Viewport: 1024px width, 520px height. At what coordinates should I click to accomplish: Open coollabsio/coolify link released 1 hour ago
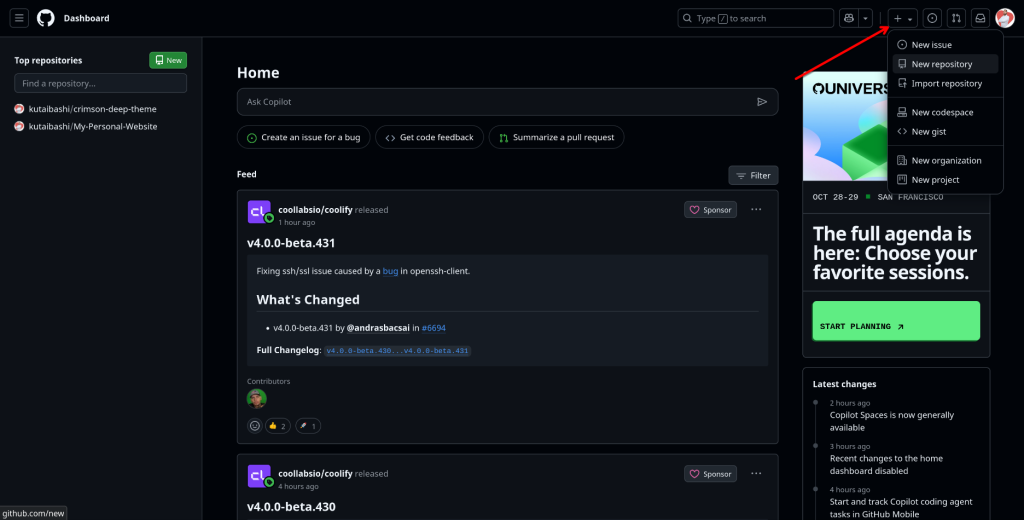point(315,210)
